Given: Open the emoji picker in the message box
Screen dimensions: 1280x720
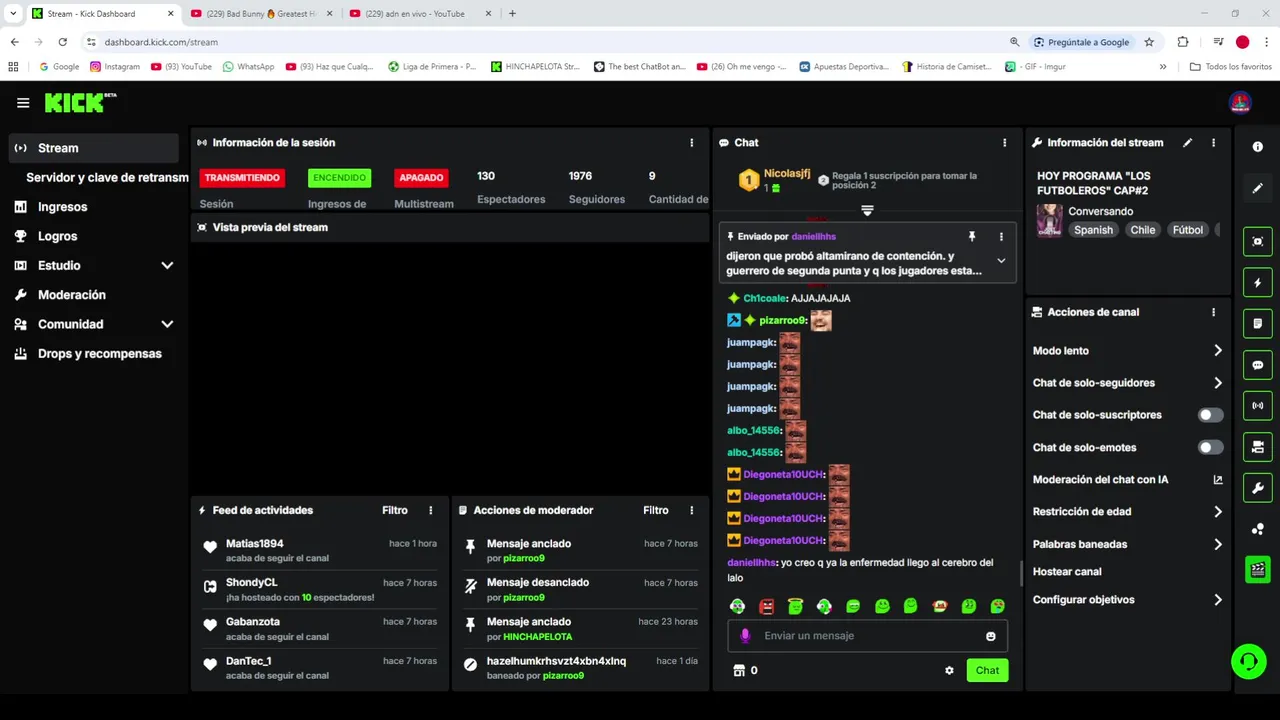Looking at the screenshot, I should [x=991, y=636].
